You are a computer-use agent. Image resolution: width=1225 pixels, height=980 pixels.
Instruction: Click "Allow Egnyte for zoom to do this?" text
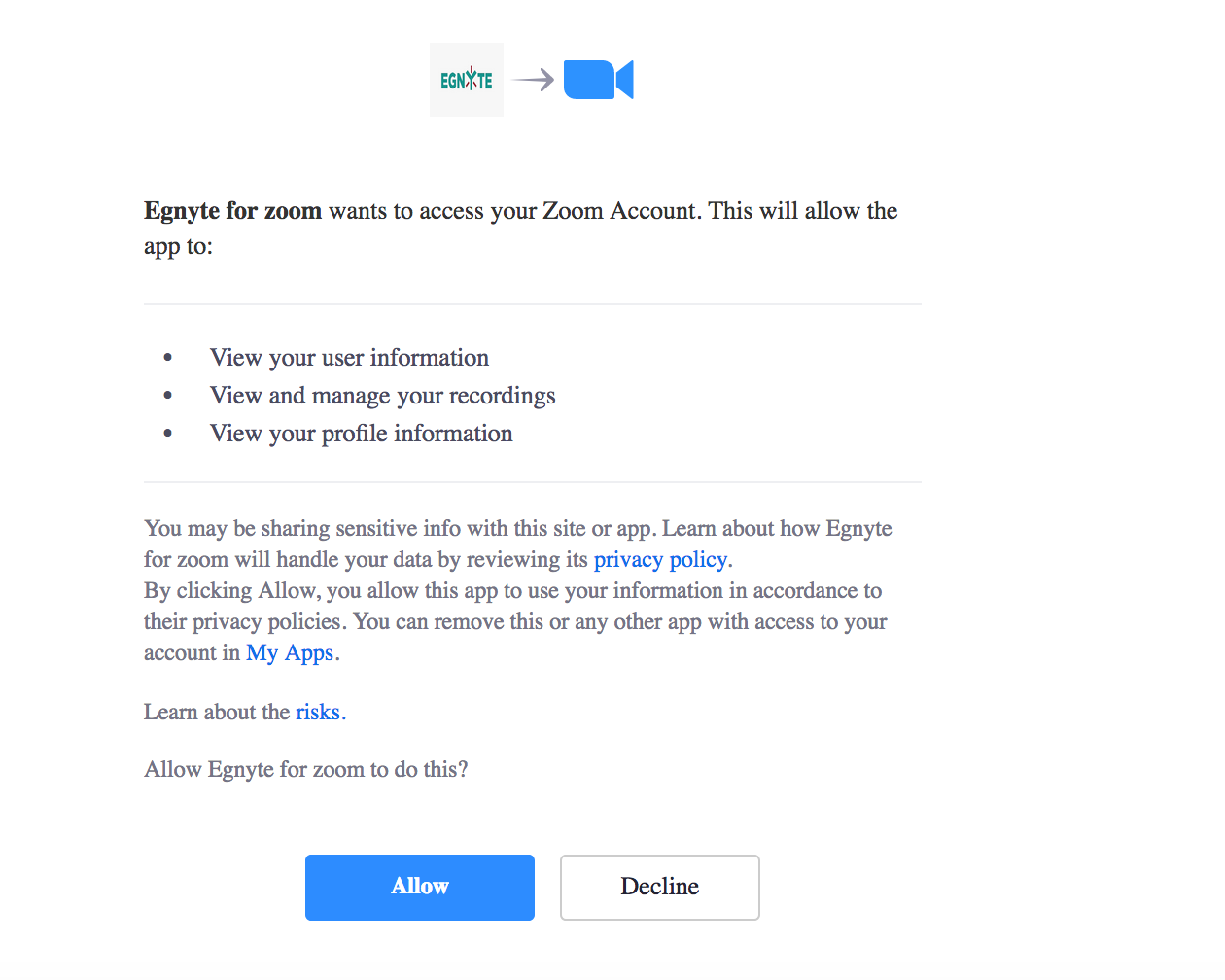tap(305, 770)
